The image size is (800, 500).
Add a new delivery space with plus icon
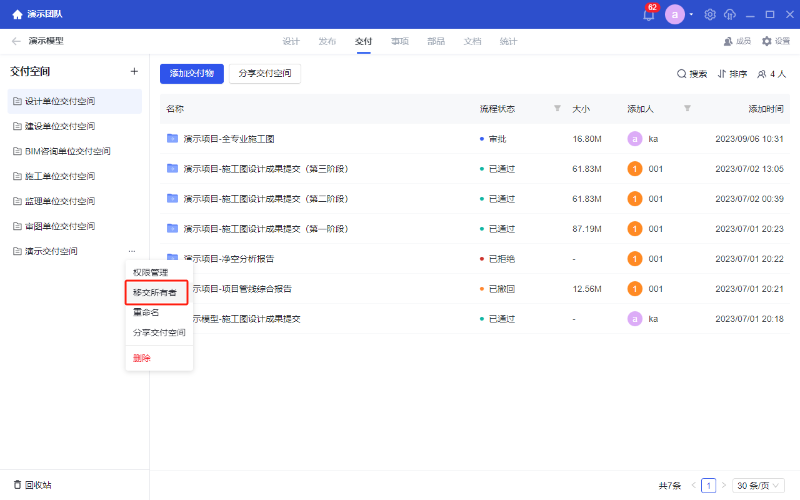tap(134, 71)
